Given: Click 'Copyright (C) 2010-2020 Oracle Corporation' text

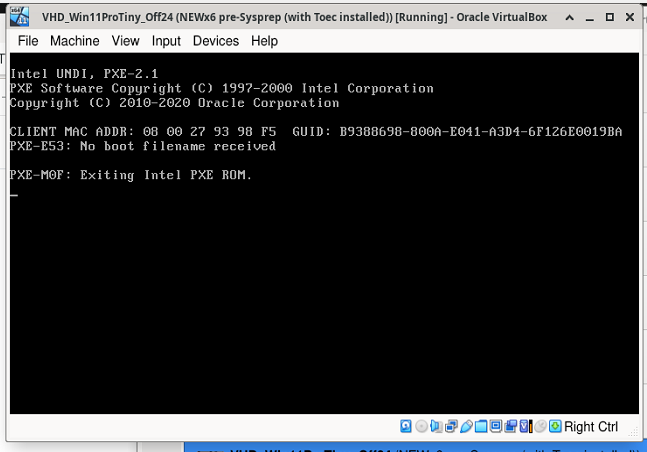Looking at the screenshot, I should tap(175, 103).
